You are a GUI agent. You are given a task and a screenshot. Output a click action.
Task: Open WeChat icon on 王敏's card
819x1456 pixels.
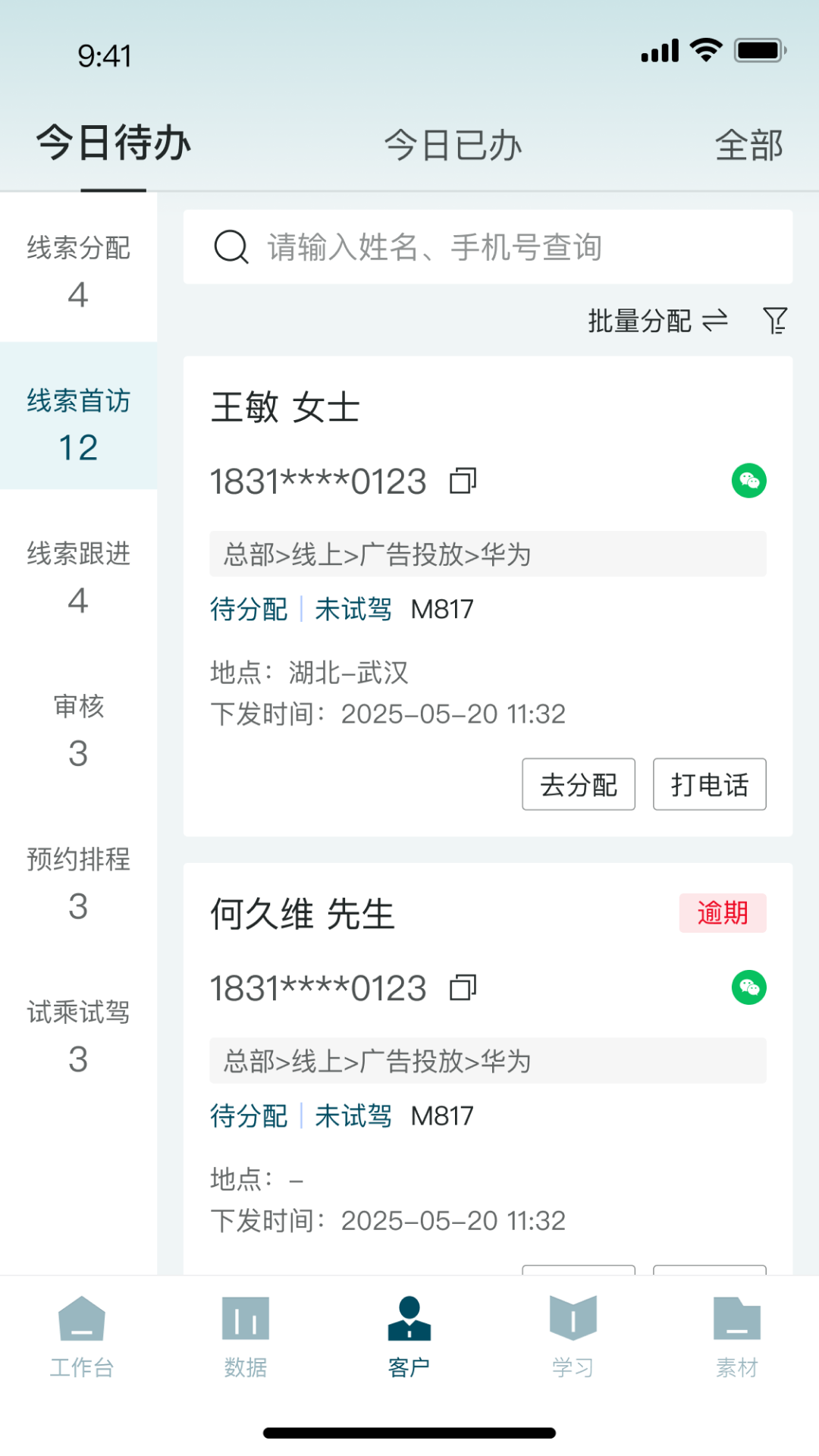pos(749,481)
